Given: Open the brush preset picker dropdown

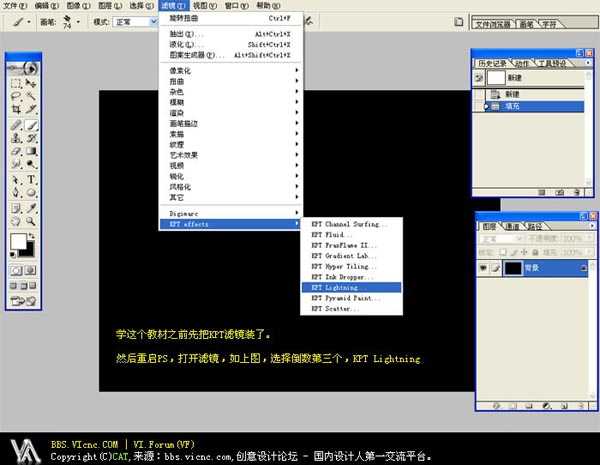Looking at the screenshot, I should 78,22.
